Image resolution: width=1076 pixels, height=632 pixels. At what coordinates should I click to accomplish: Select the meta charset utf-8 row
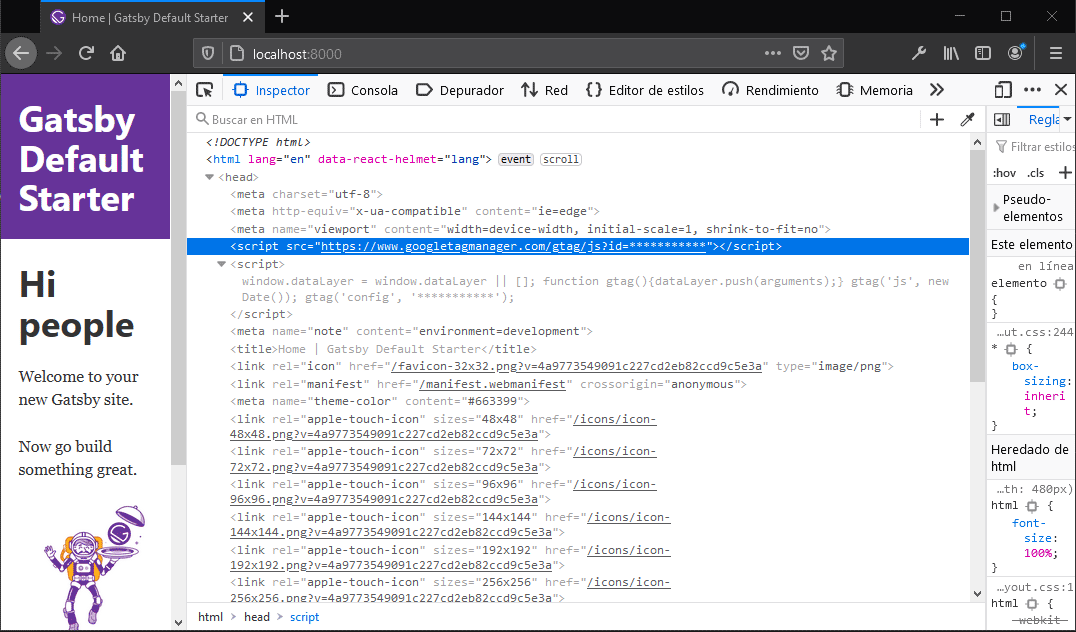click(x=578, y=194)
